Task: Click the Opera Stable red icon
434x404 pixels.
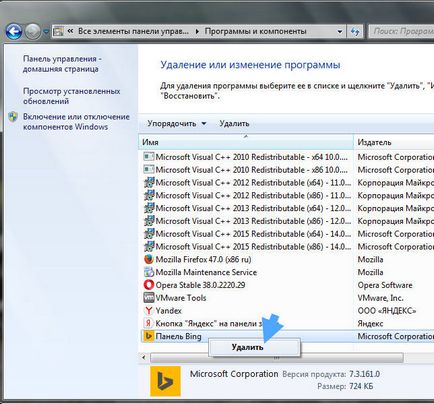Action: pos(149,285)
